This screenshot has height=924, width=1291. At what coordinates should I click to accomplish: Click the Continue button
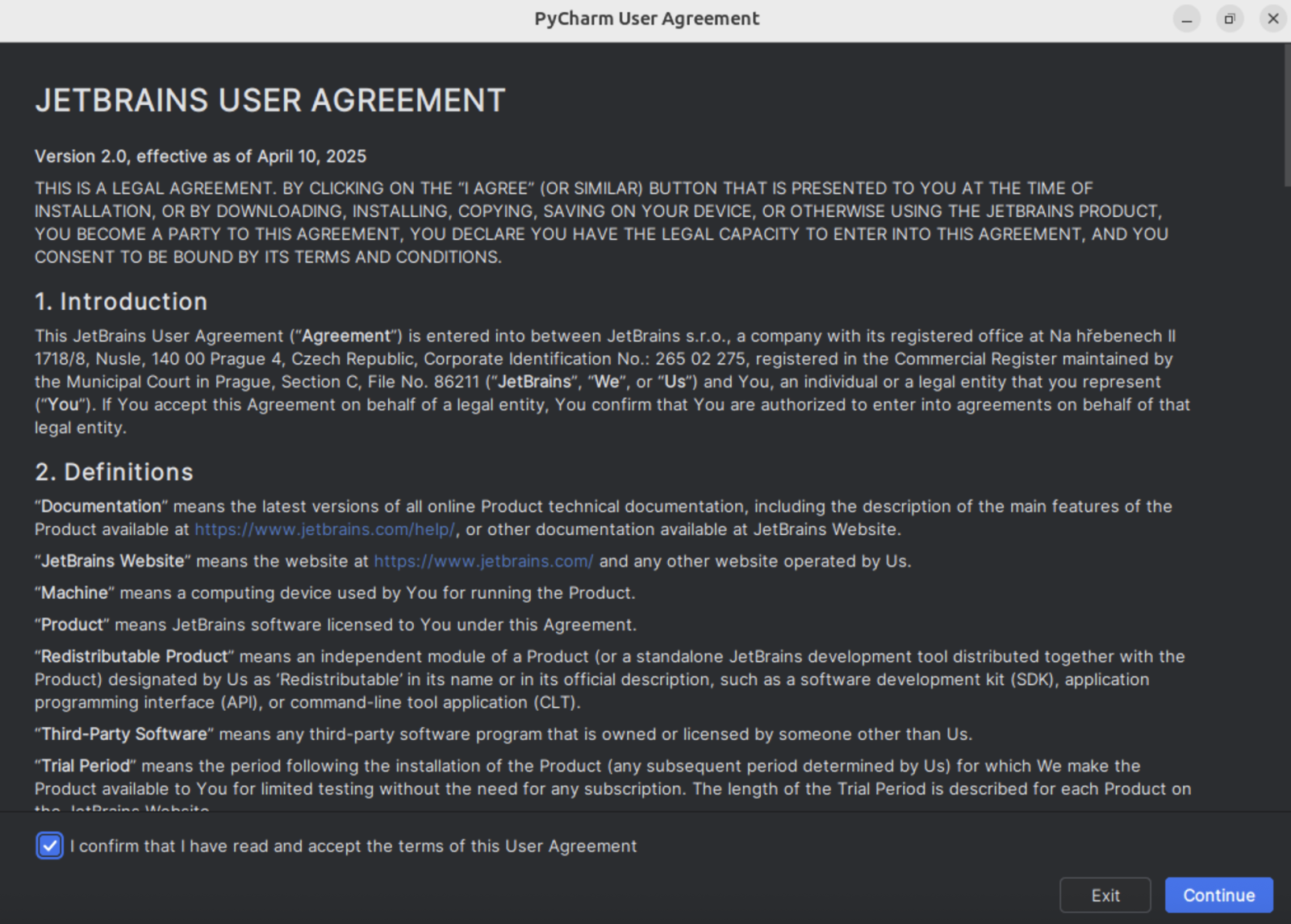tap(1218, 895)
